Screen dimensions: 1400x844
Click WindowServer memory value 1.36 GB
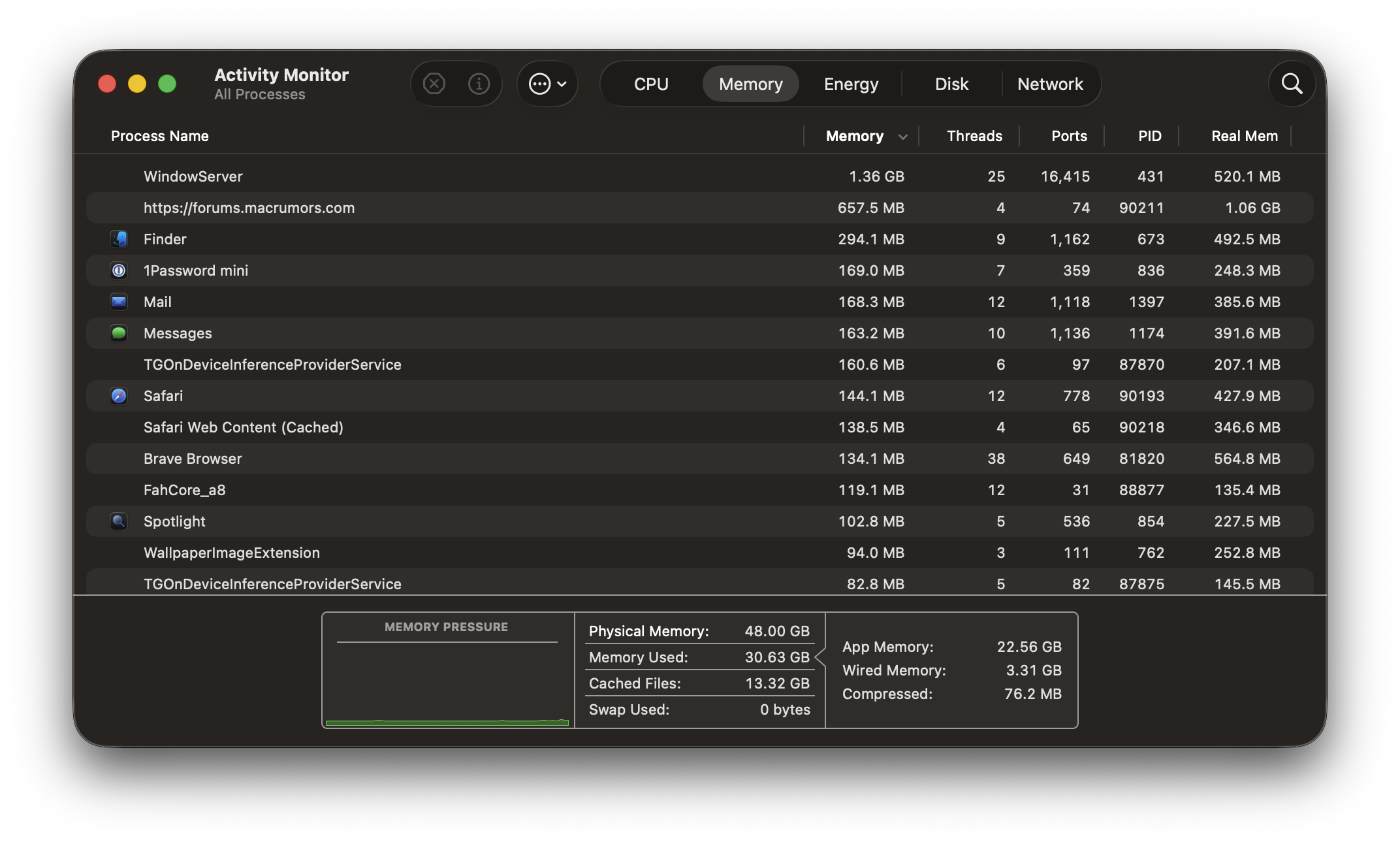pyautogui.click(x=876, y=176)
